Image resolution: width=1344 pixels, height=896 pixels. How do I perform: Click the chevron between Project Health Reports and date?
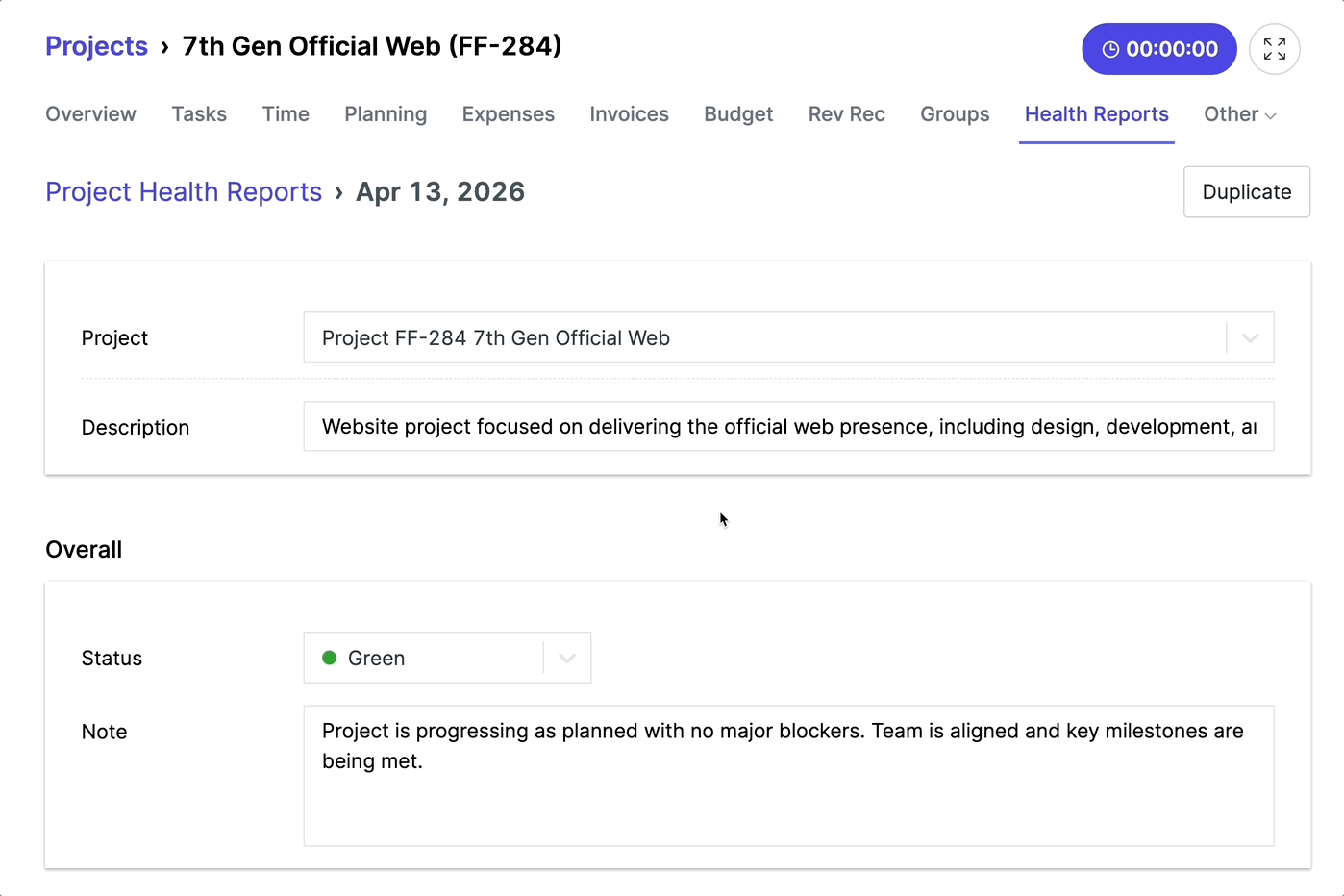[337, 192]
